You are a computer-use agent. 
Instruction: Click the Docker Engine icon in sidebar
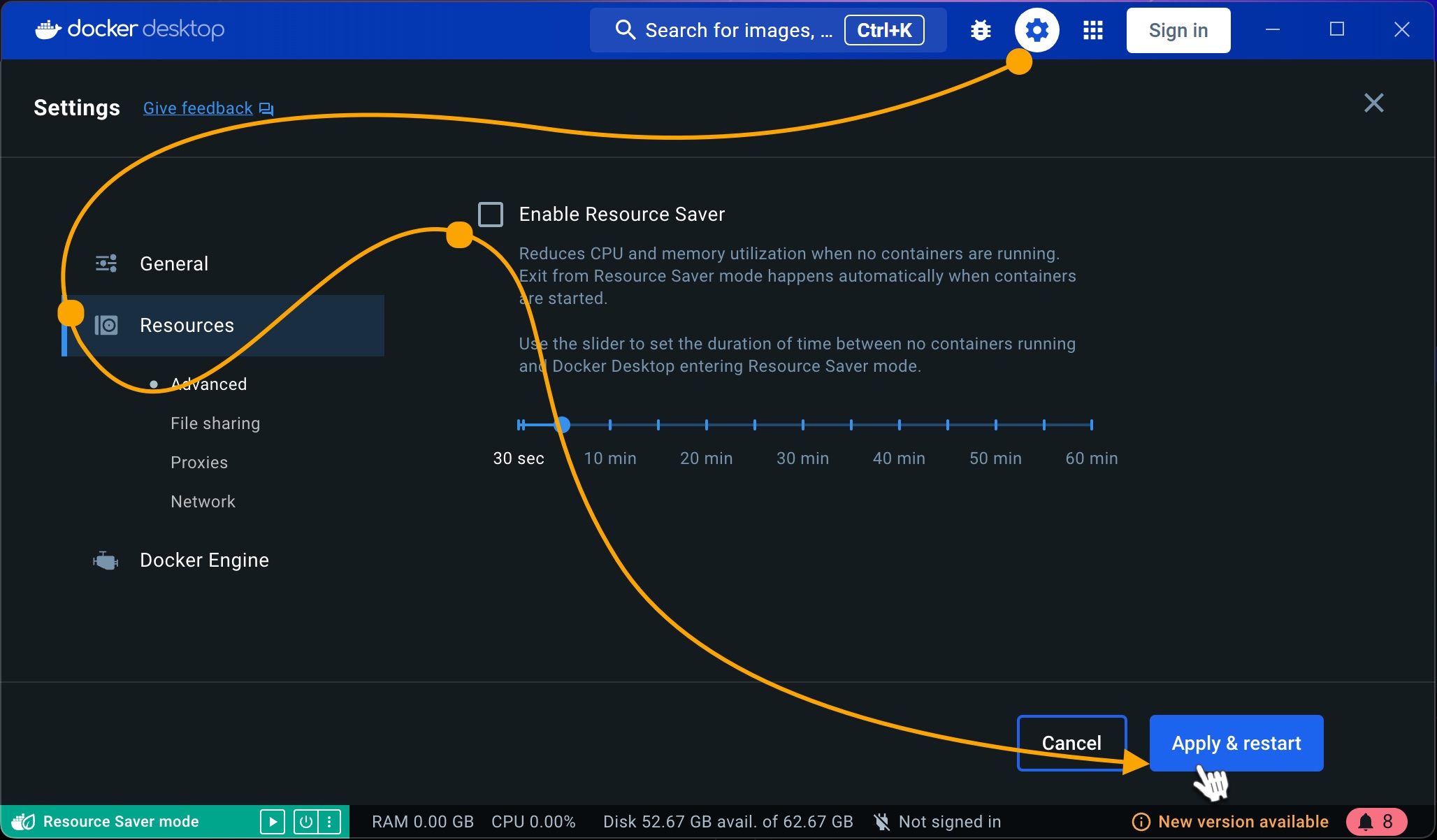[106, 560]
